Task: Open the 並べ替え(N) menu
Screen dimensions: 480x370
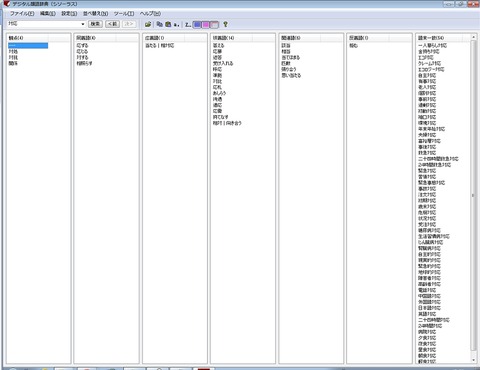Action: tap(95, 14)
